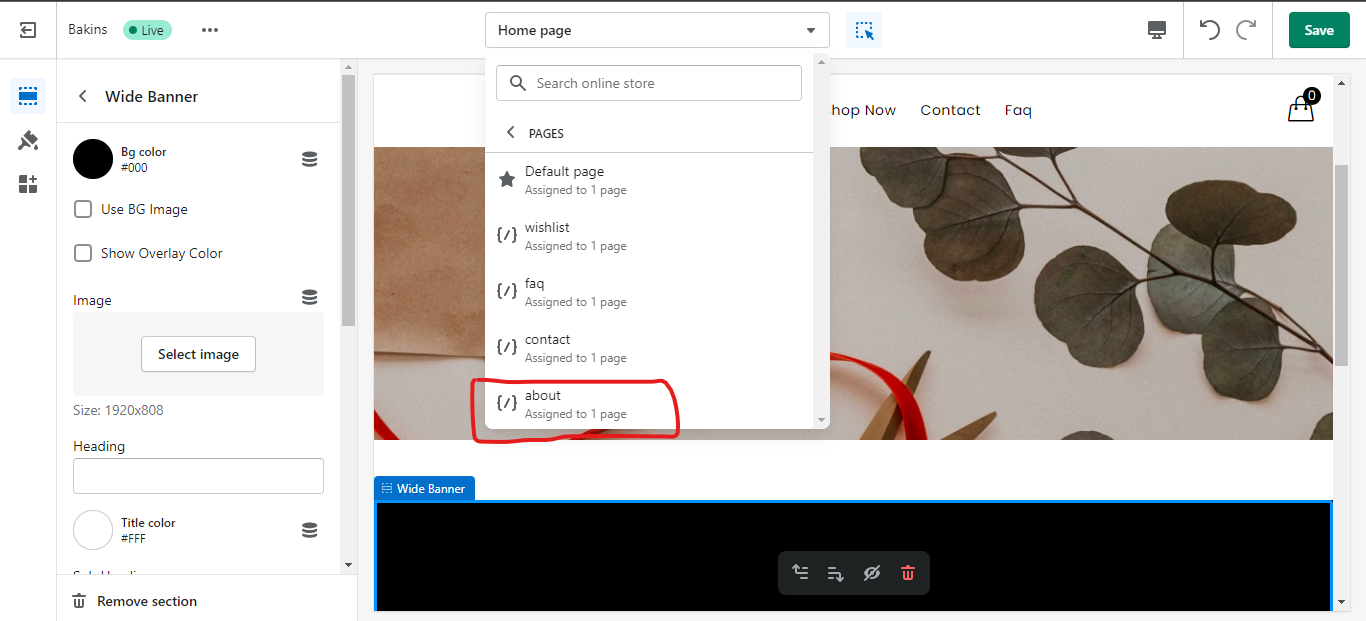Click the Save button
The width and height of the screenshot is (1366, 621).
(x=1319, y=30)
